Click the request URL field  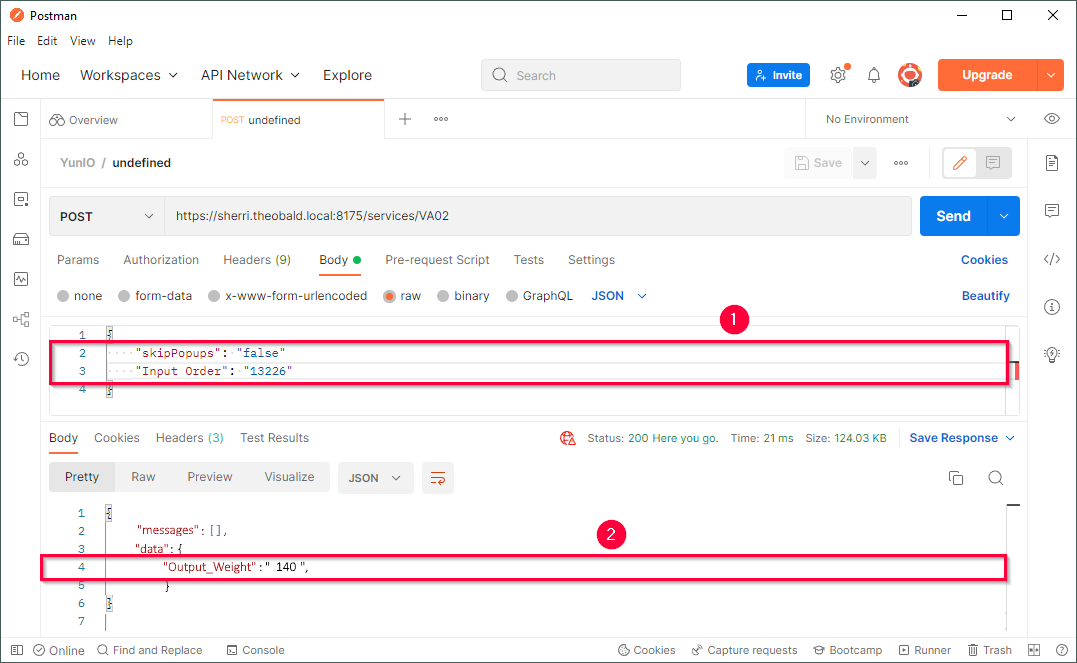[x=538, y=216]
